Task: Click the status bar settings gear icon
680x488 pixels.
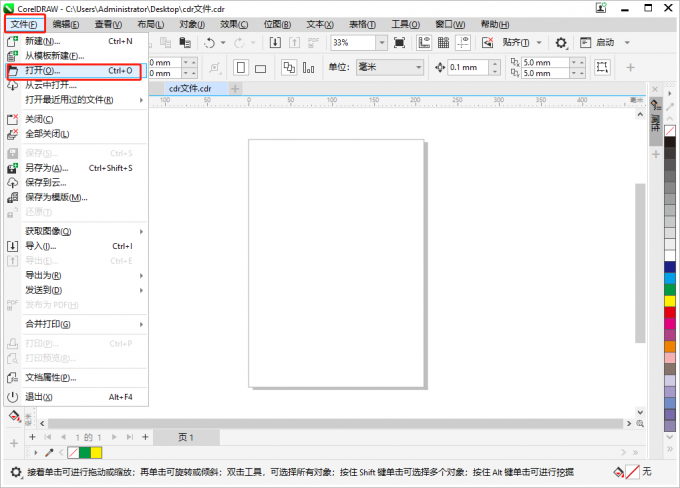Action: click(16, 472)
